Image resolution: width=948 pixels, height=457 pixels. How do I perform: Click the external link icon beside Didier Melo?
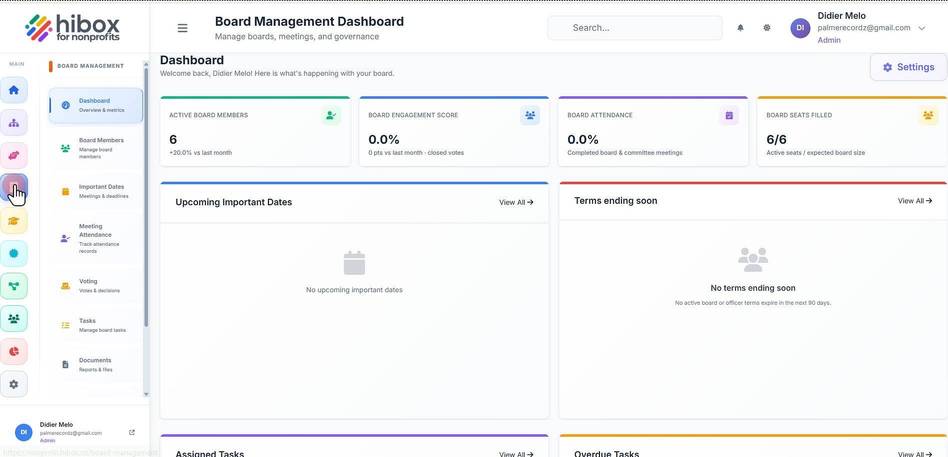pos(132,432)
